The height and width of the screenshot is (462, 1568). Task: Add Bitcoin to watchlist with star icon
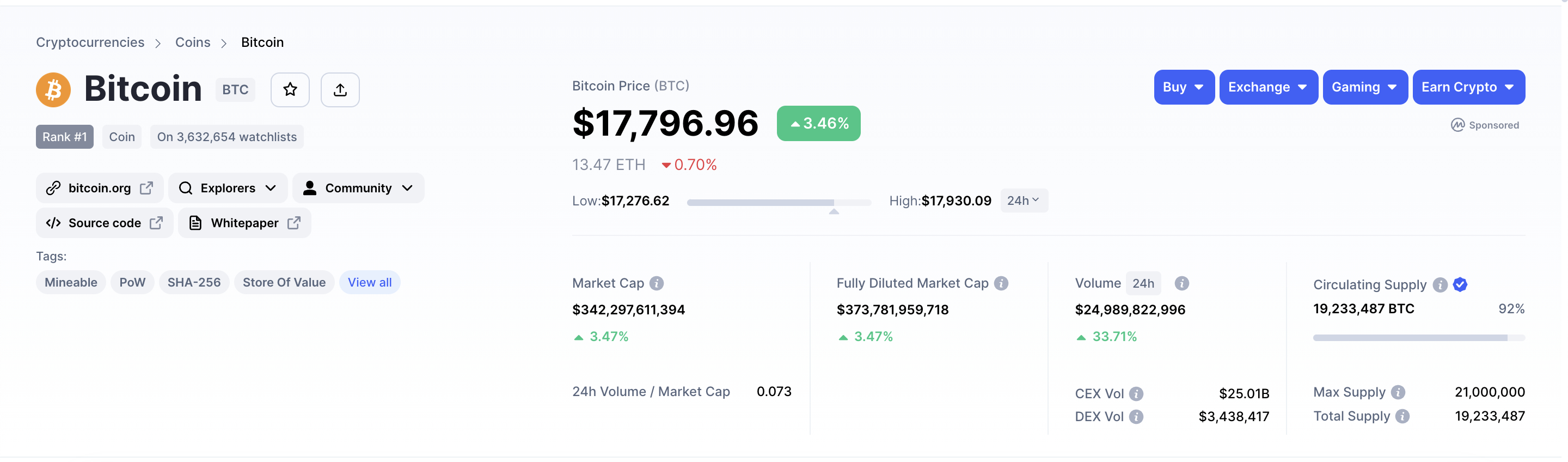point(290,89)
